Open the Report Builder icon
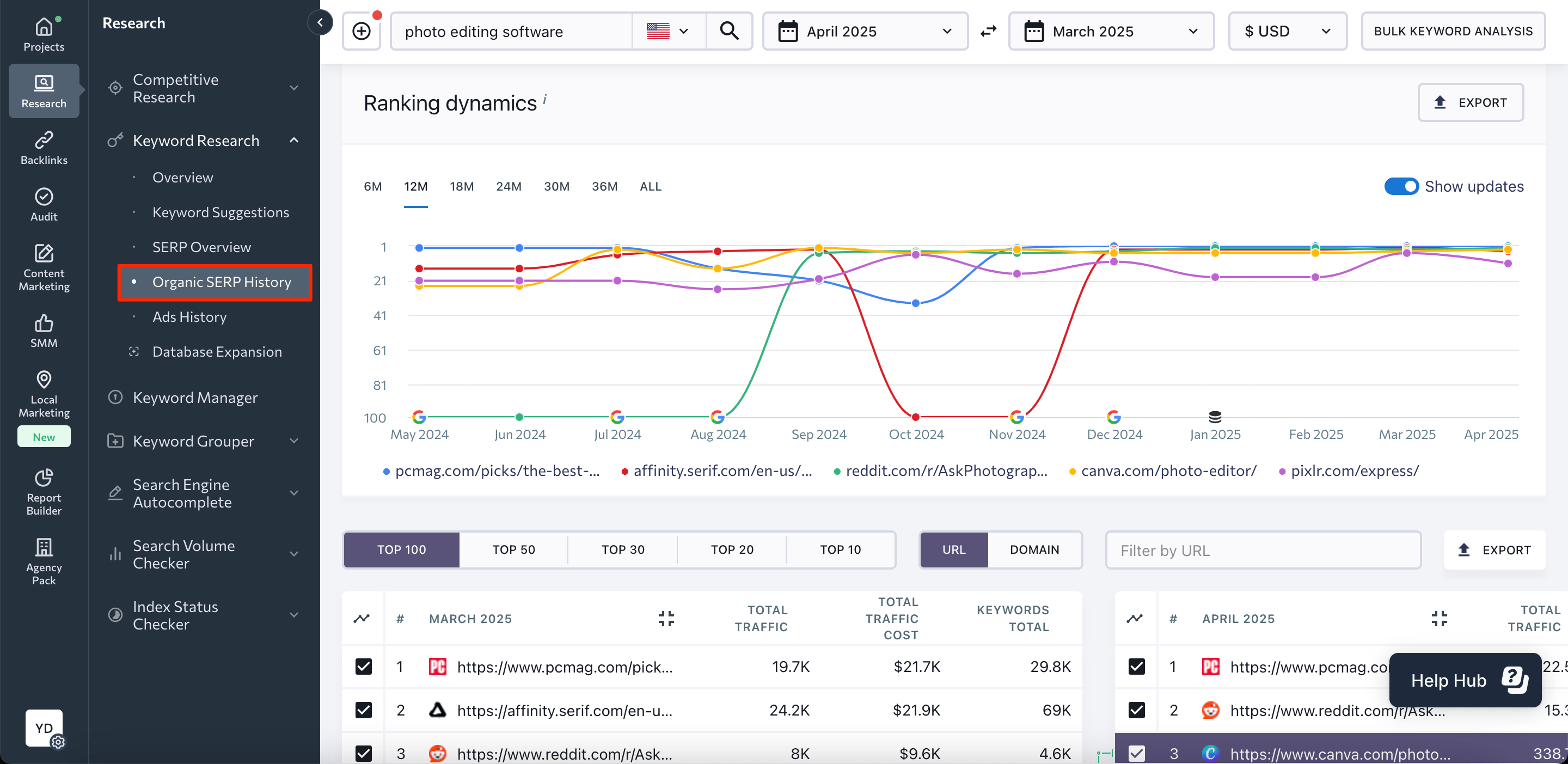1568x764 pixels. click(x=44, y=477)
